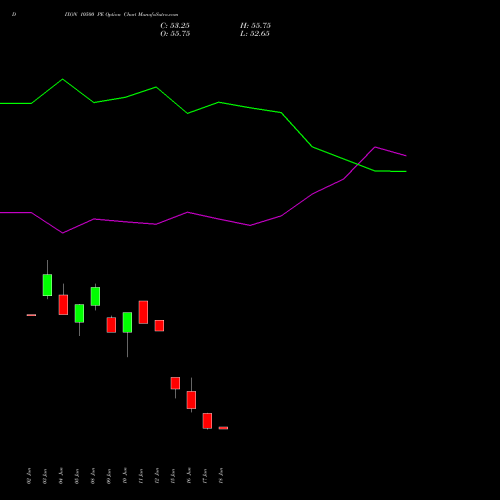
Task: Select the green candlestick for 05 Jan
Action: pyautogui.click(x=79, y=313)
